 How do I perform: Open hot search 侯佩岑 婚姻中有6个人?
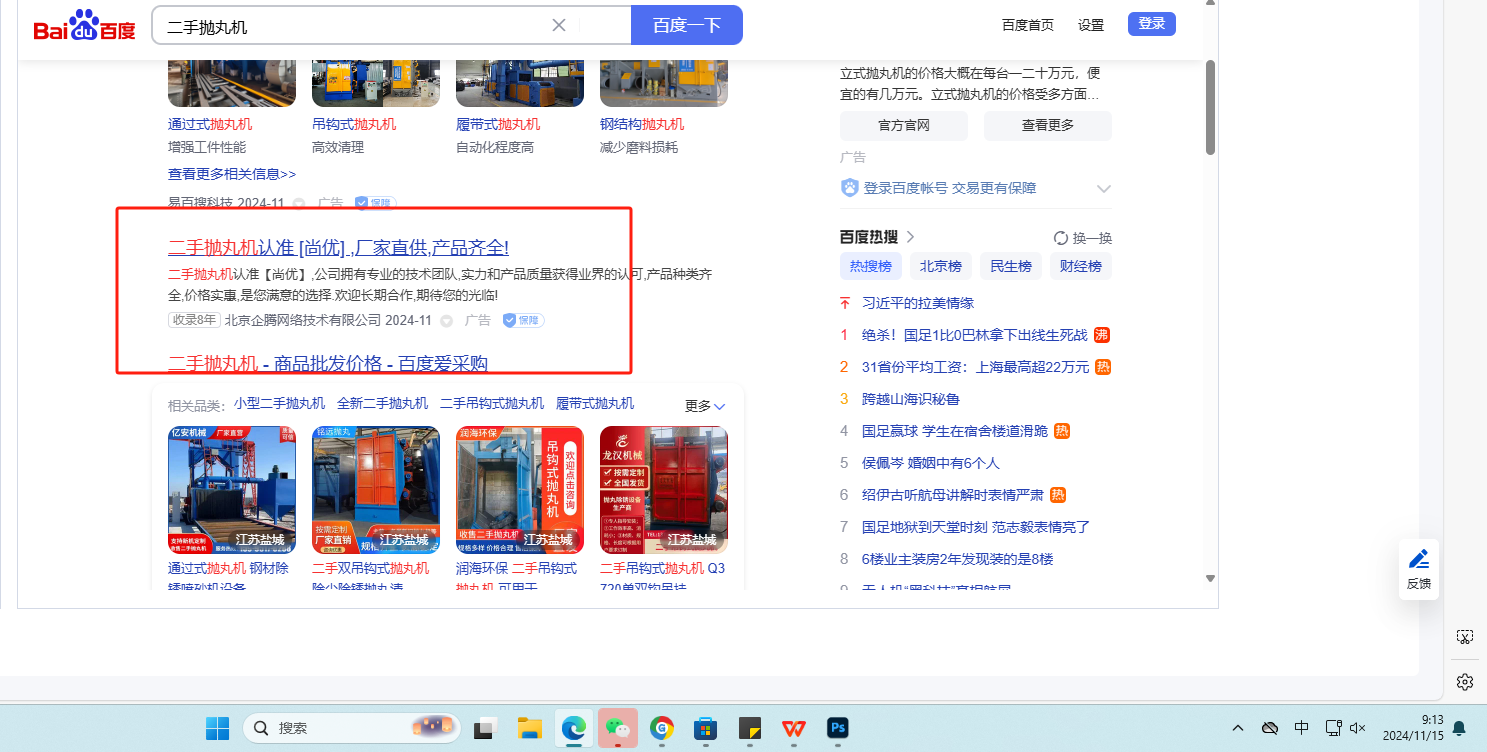(x=931, y=463)
